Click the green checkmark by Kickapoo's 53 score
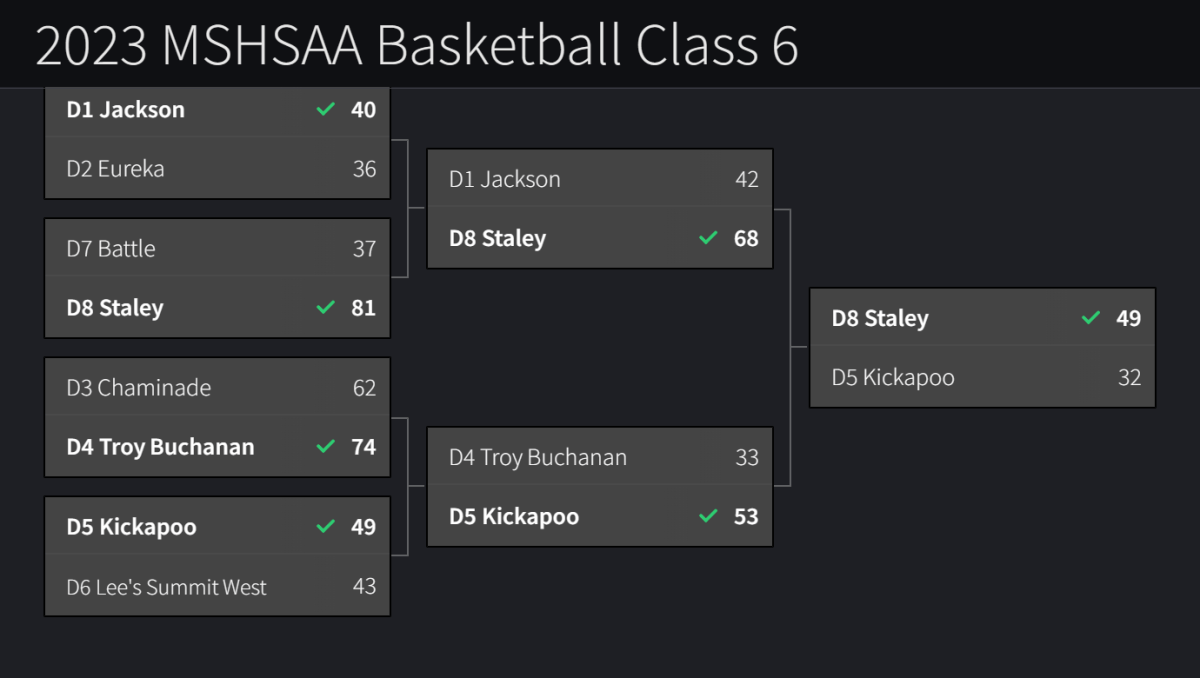Viewport: 1200px width, 678px height. (708, 516)
